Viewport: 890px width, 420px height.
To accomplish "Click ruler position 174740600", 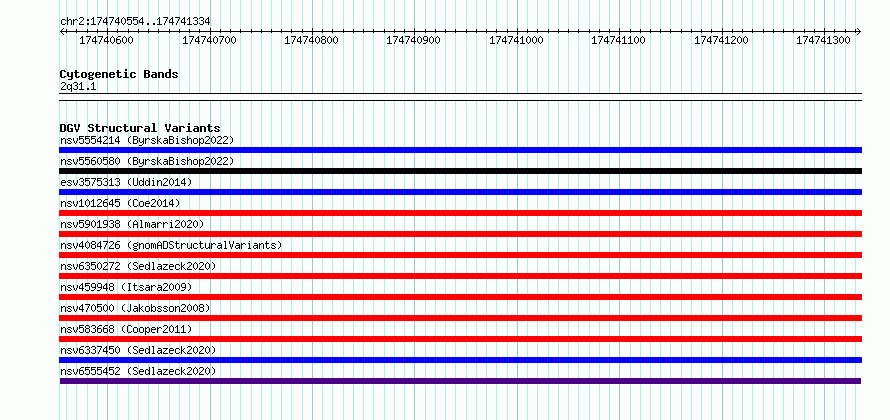I will coord(106,40).
